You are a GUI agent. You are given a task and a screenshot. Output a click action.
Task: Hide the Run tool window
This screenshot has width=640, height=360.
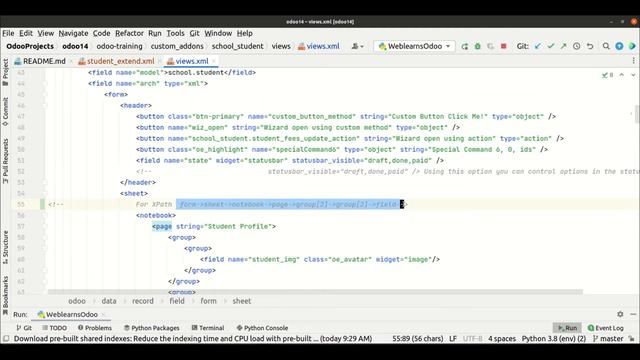(x=633, y=314)
